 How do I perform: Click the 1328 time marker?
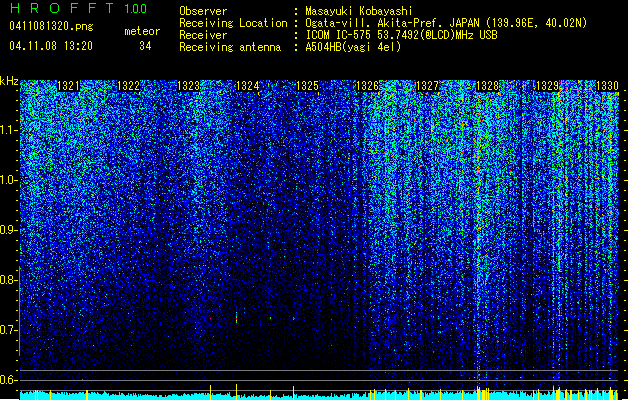coord(487,86)
